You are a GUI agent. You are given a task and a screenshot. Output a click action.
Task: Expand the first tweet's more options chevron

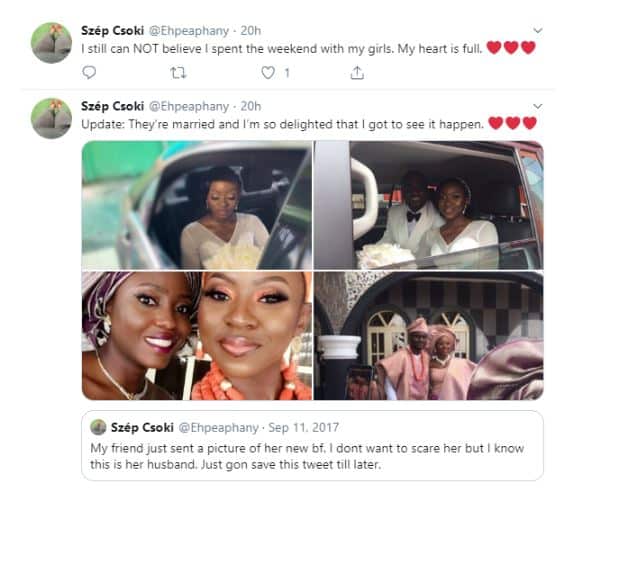click(x=538, y=30)
